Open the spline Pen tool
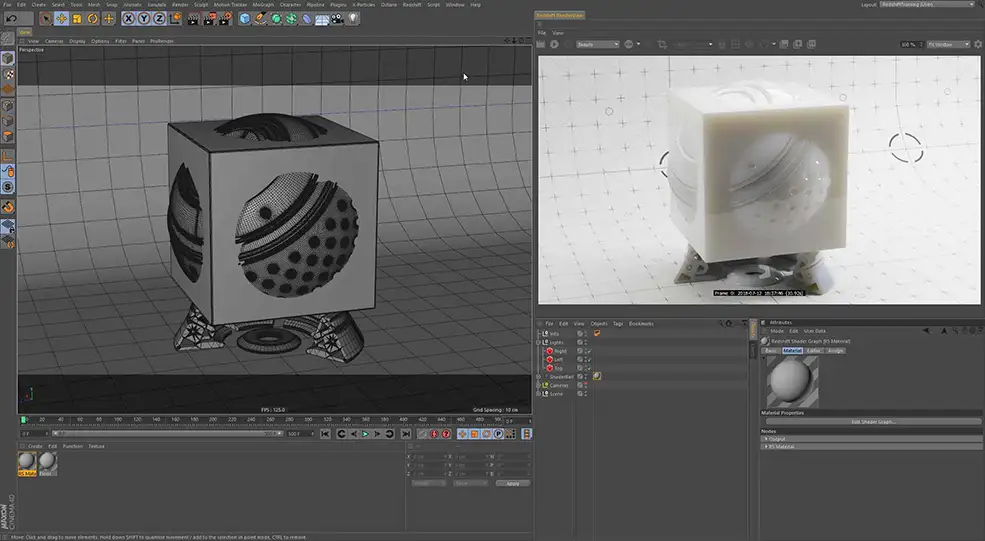 pyautogui.click(x=261, y=19)
